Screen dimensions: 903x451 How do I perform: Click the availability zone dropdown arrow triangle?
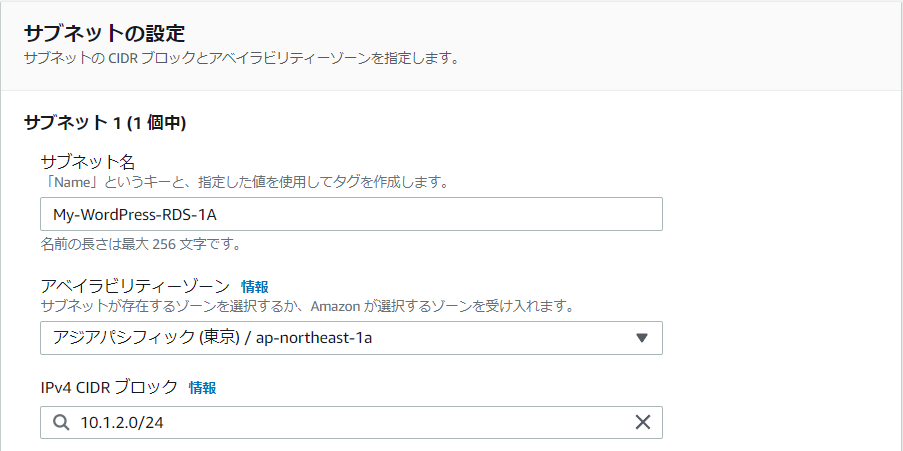coord(642,338)
